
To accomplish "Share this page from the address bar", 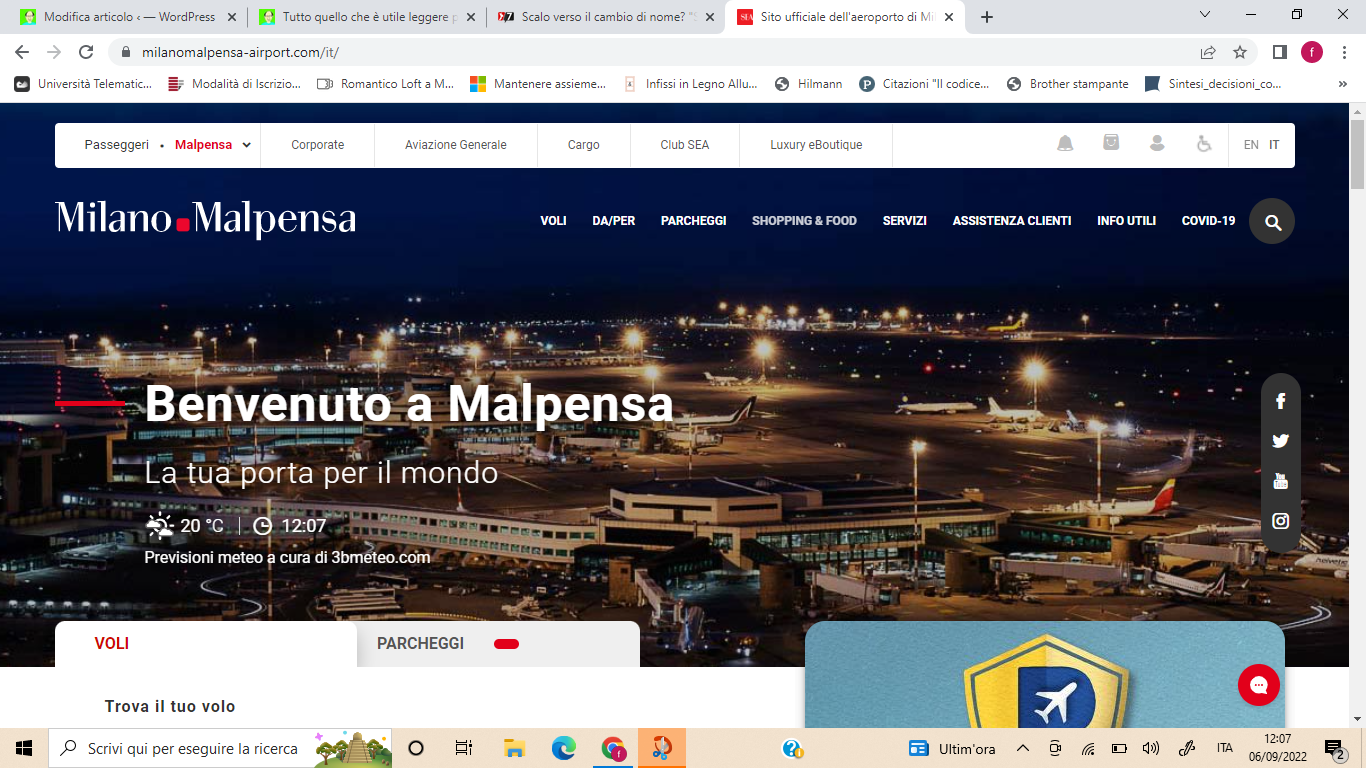I will pos(1208,52).
